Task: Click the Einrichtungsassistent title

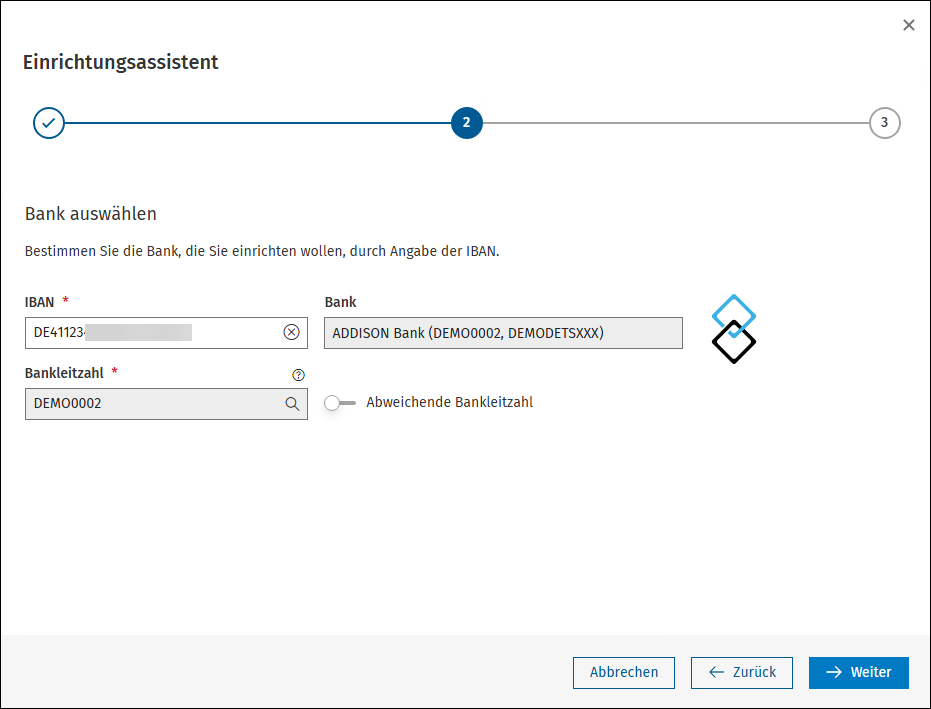Action: coord(121,62)
